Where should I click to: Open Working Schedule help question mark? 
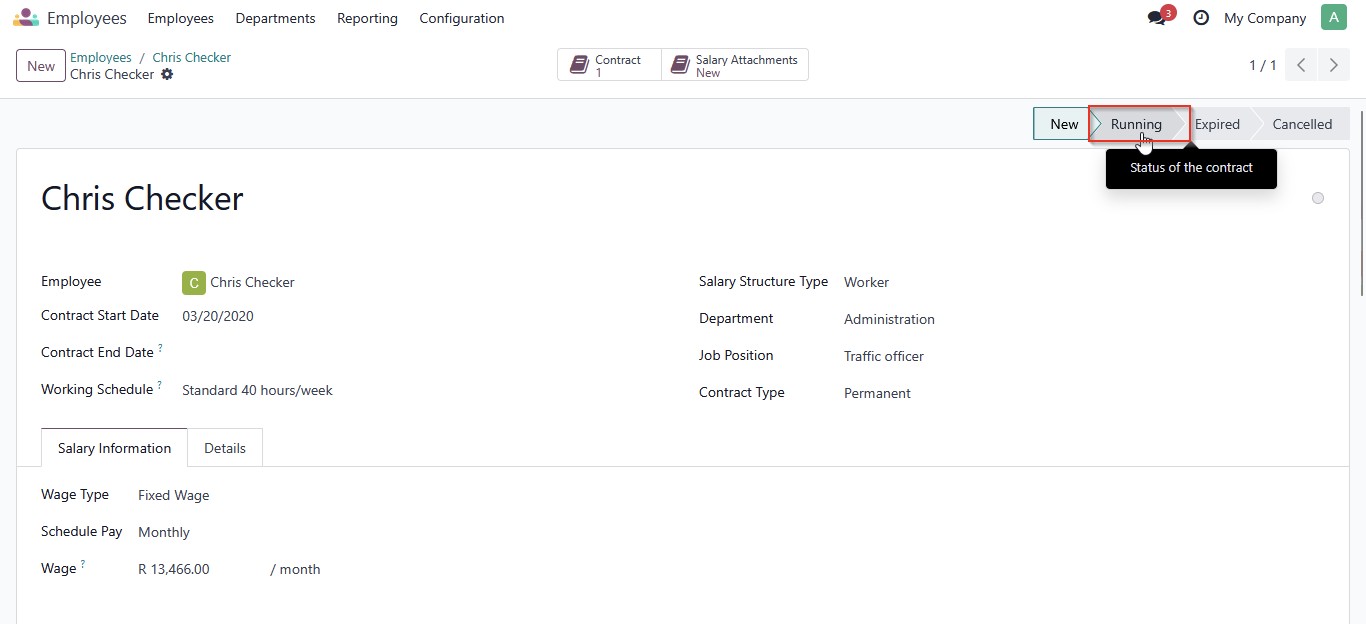coord(159,385)
